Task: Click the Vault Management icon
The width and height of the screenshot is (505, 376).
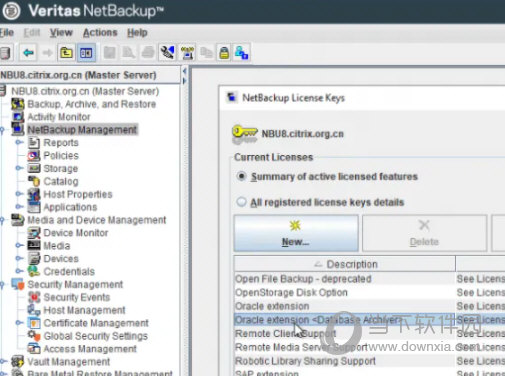Action: pos(18,362)
